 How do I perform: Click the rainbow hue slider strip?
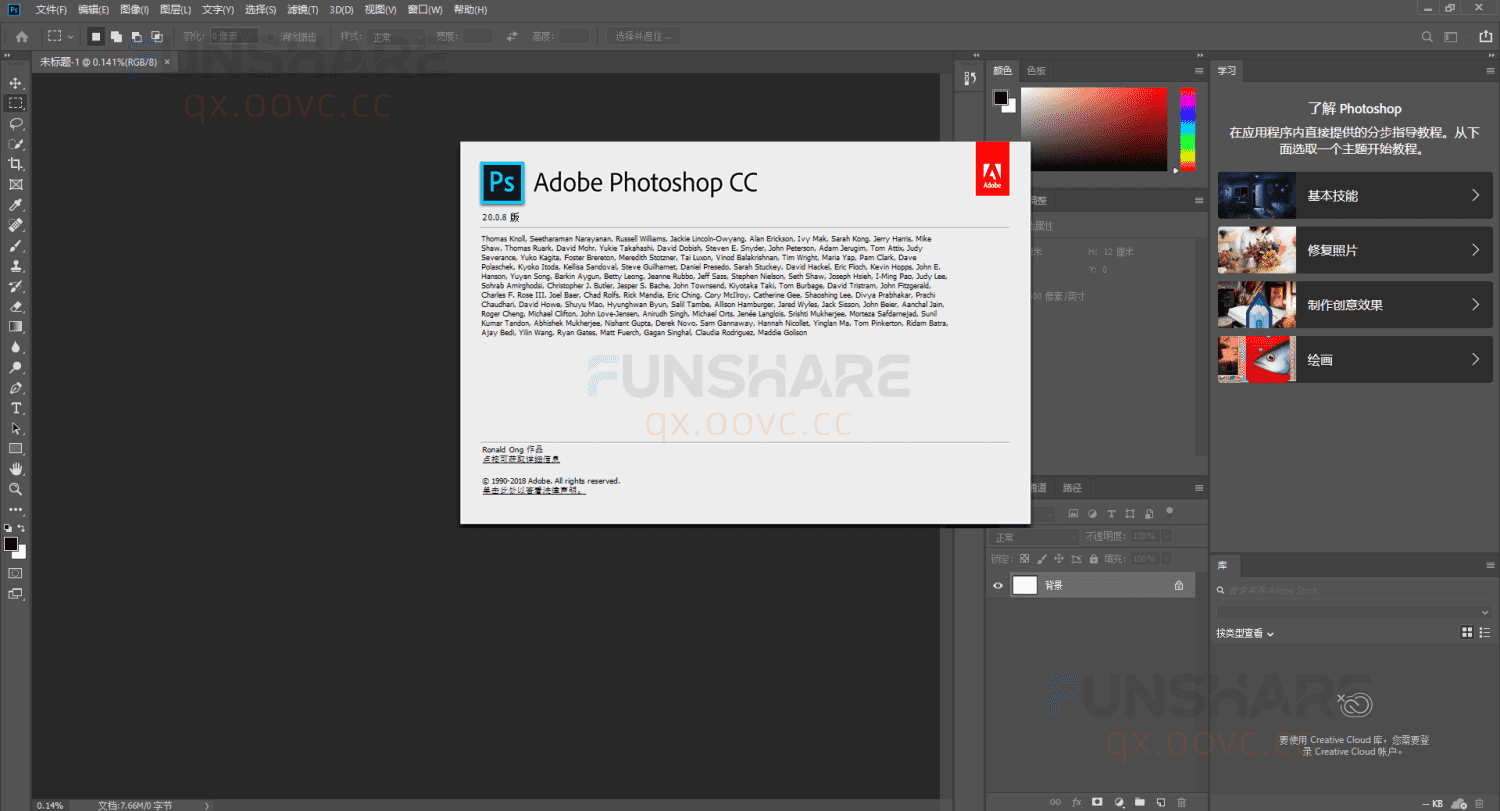[x=1188, y=129]
